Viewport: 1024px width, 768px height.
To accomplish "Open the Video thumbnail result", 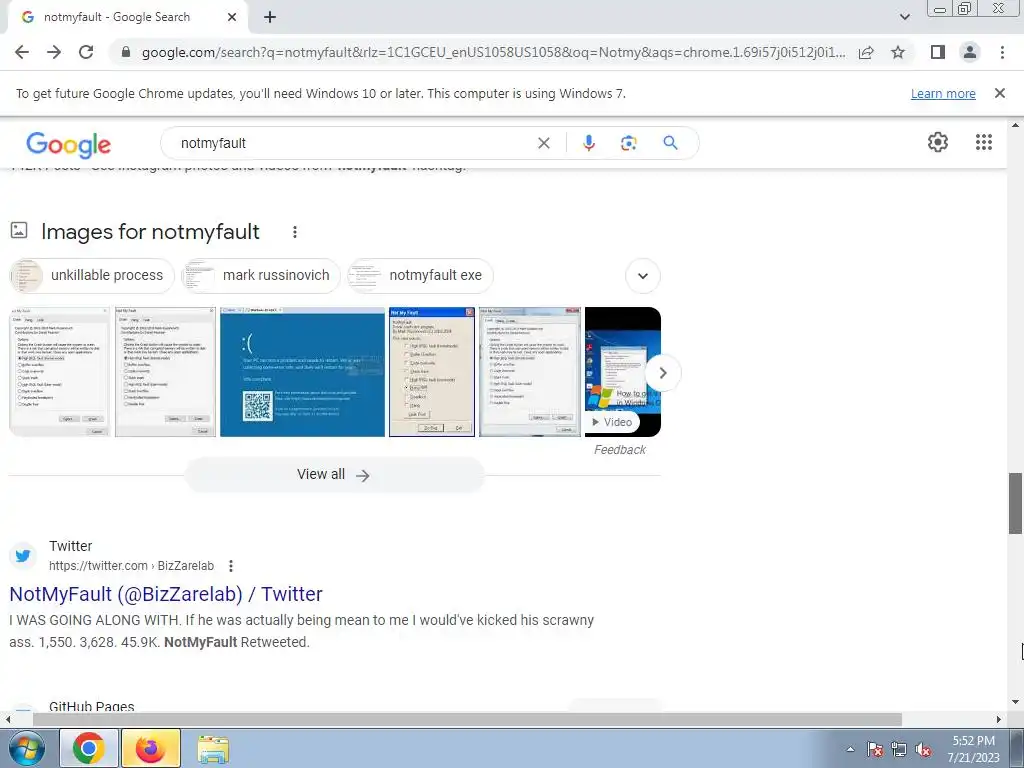I will point(622,372).
